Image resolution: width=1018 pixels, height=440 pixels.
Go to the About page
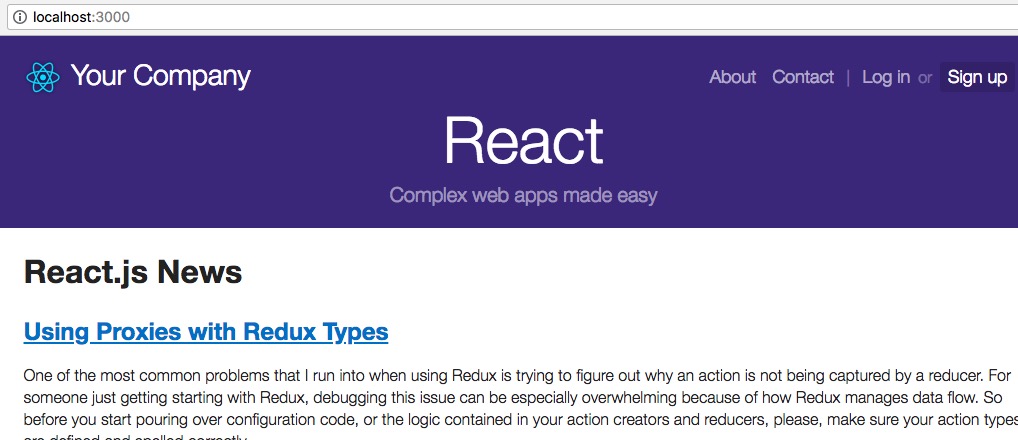tap(732, 77)
